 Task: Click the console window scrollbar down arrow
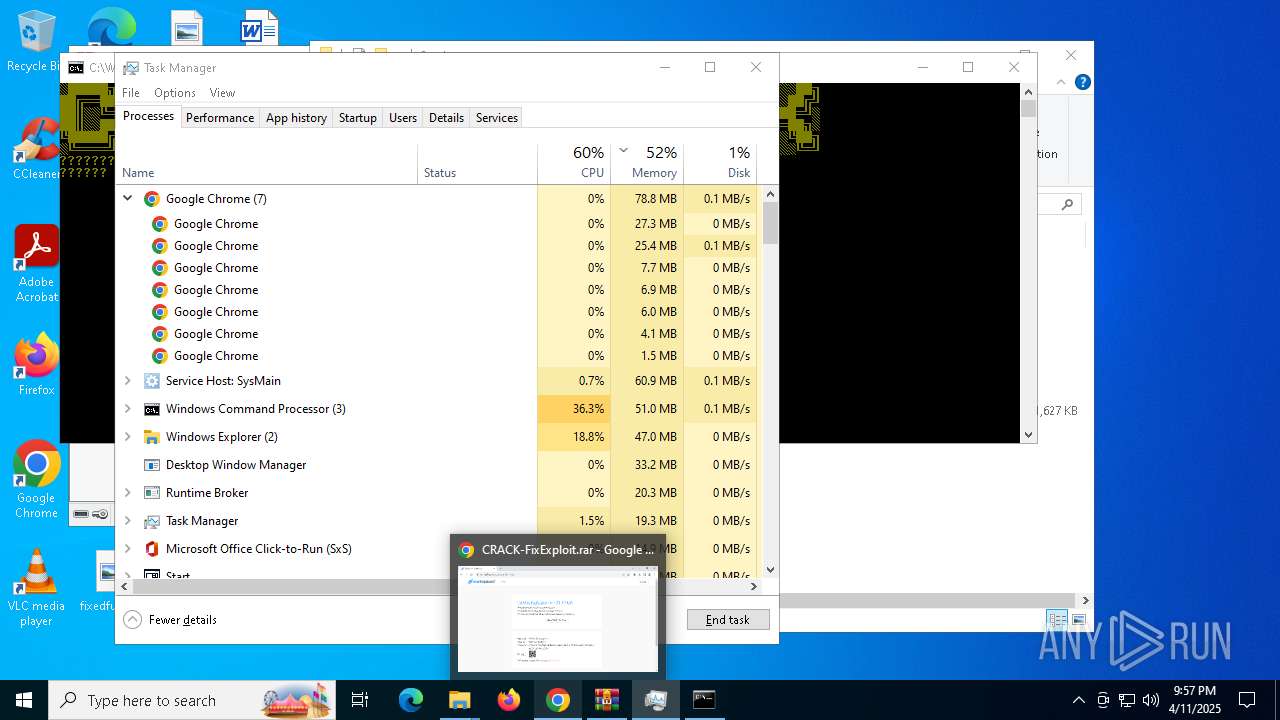click(x=1028, y=435)
